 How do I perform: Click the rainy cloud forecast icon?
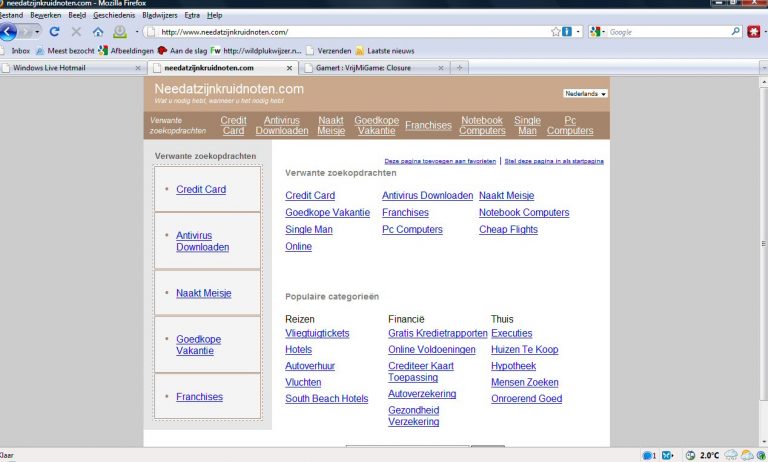click(731, 455)
